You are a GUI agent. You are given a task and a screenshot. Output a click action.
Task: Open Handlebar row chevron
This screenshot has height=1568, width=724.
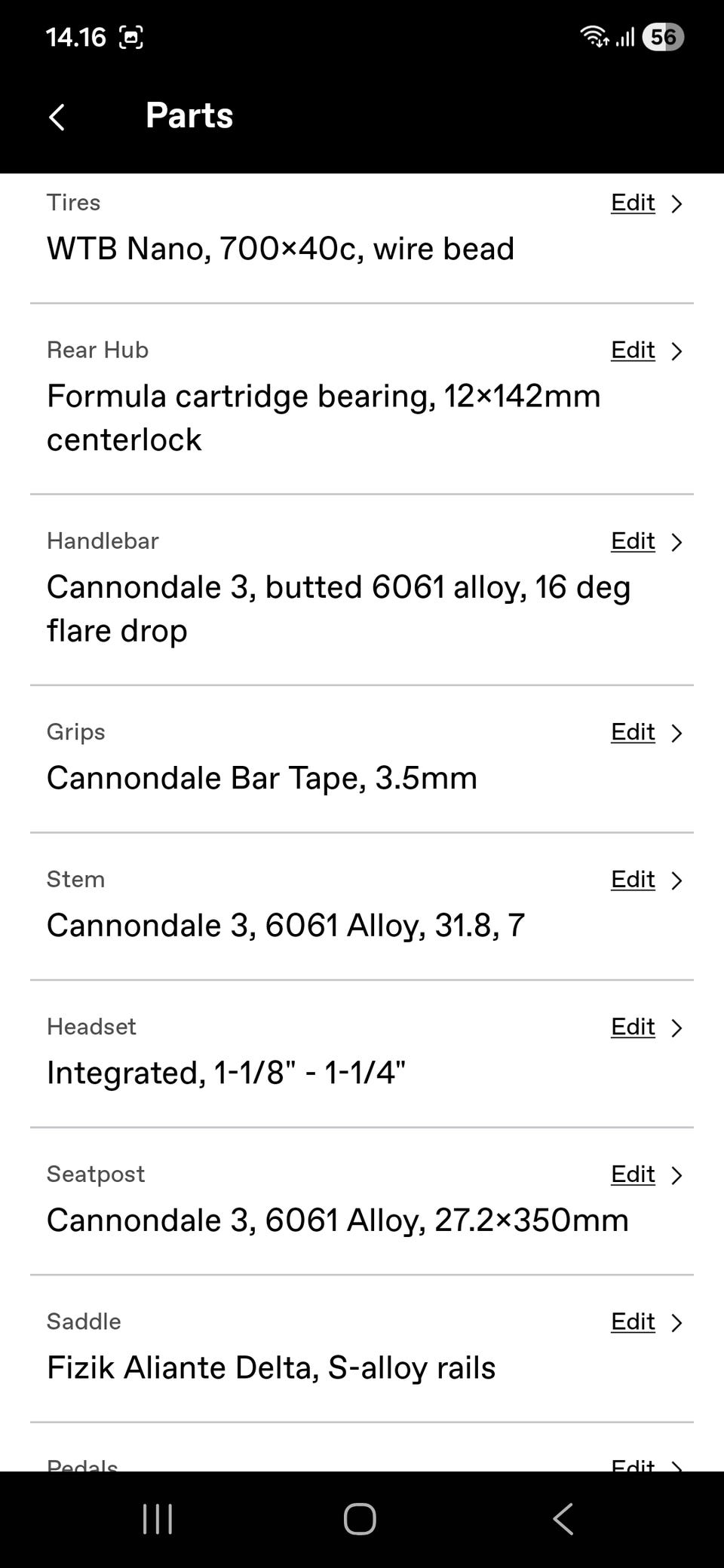click(676, 542)
